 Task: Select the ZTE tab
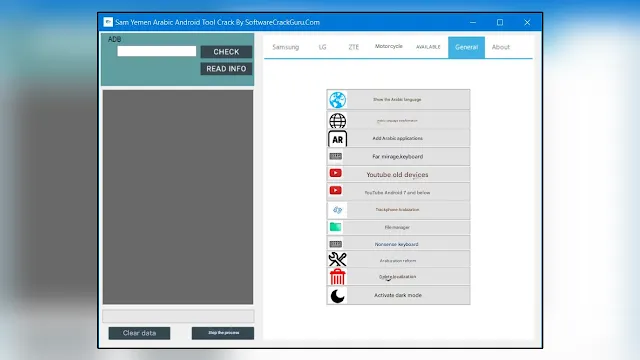tap(353, 47)
